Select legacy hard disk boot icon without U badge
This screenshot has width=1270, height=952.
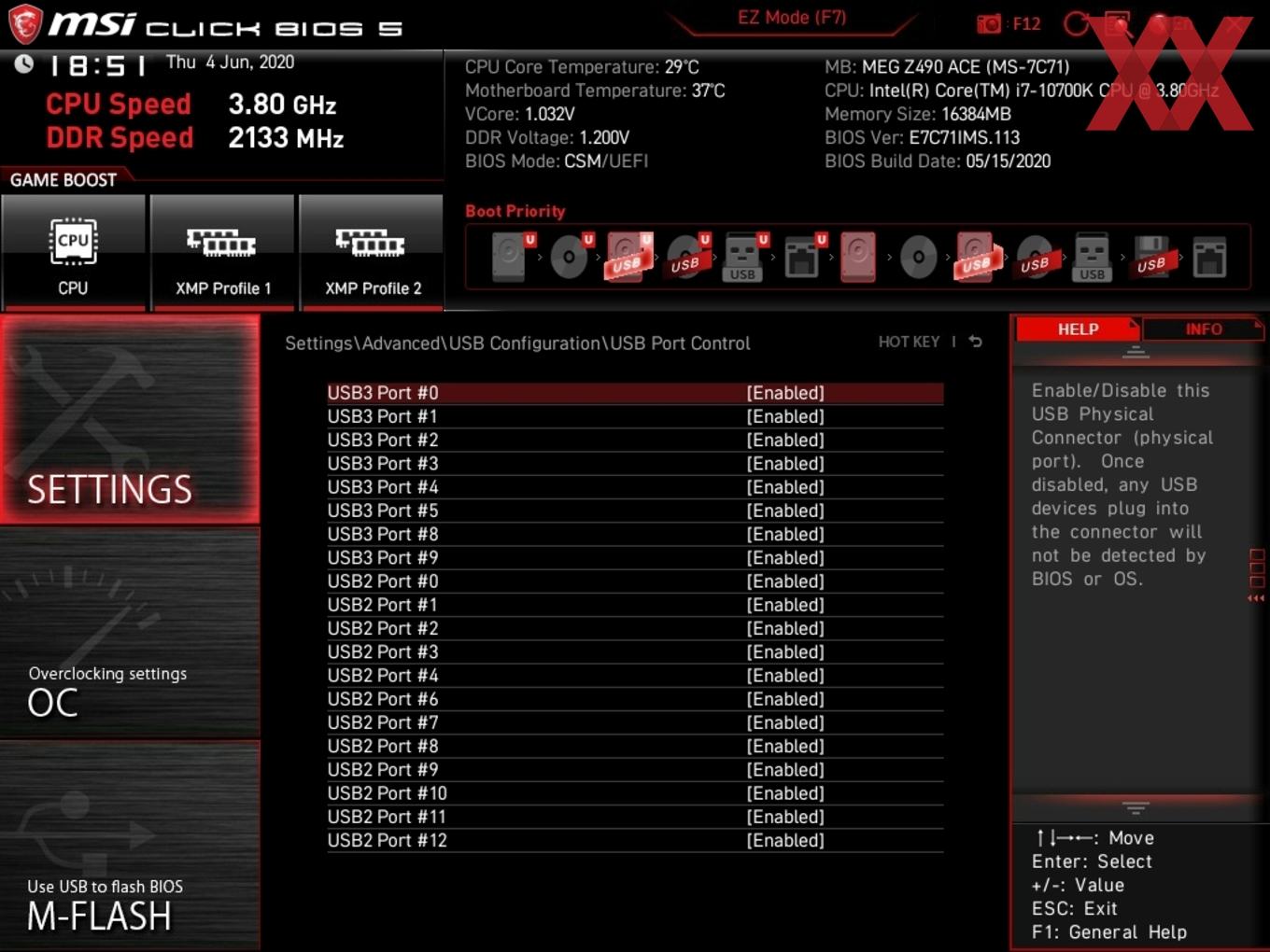click(858, 257)
